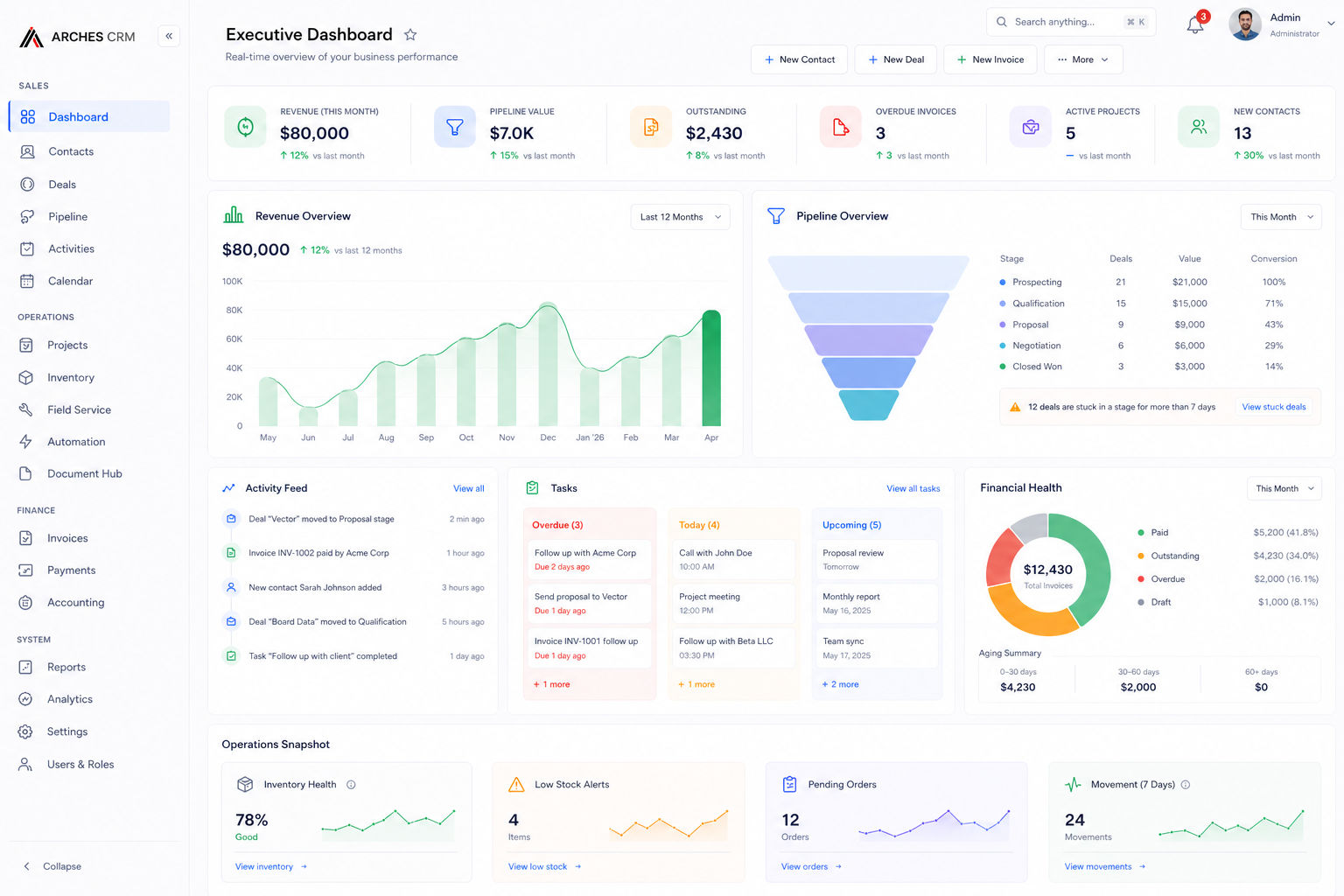
Task: Favorite the dashboard with the star icon
Action: click(410, 35)
